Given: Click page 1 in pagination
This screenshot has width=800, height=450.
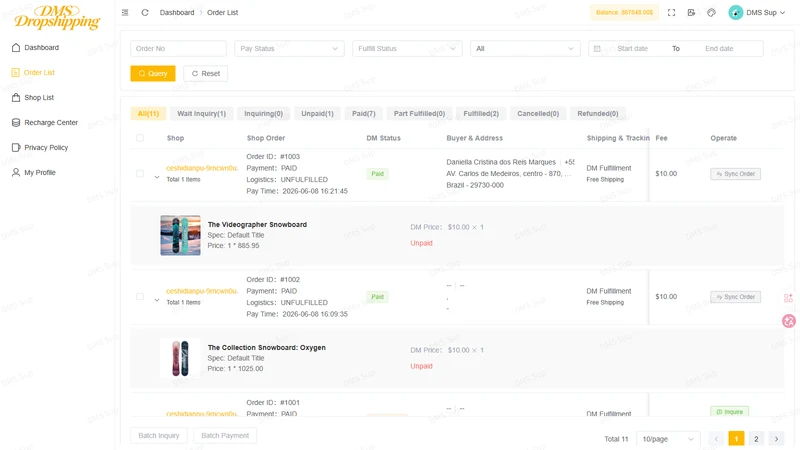Looking at the screenshot, I should pos(736,439).
